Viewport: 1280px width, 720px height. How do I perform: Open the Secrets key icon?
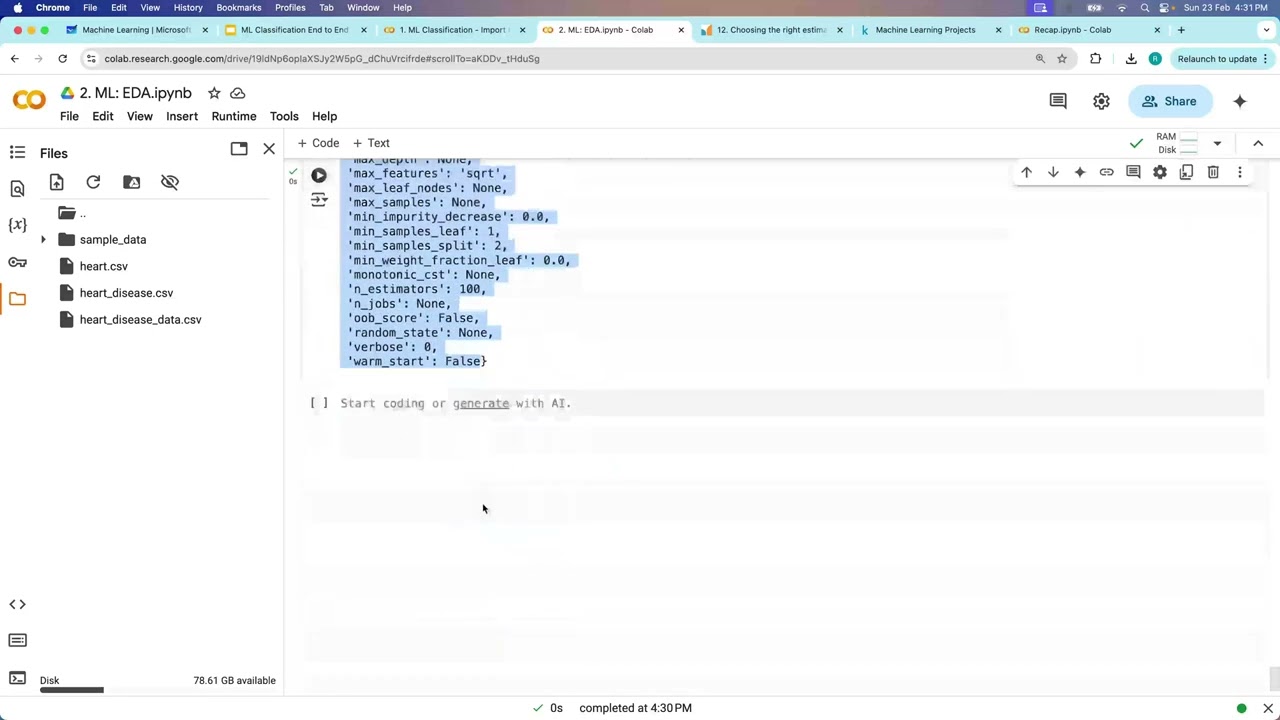tap(17, 262)
